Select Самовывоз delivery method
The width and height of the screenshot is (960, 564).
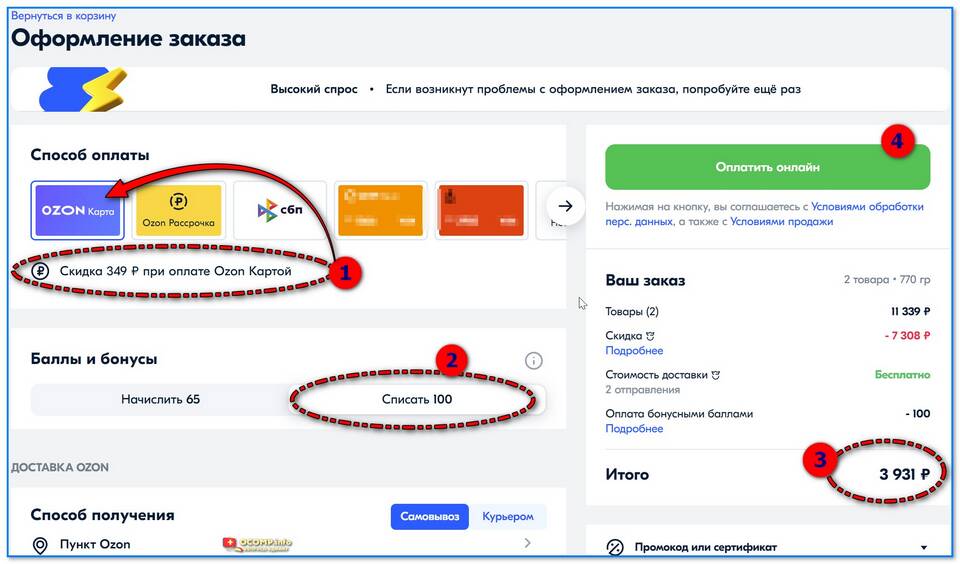(429, 516)
